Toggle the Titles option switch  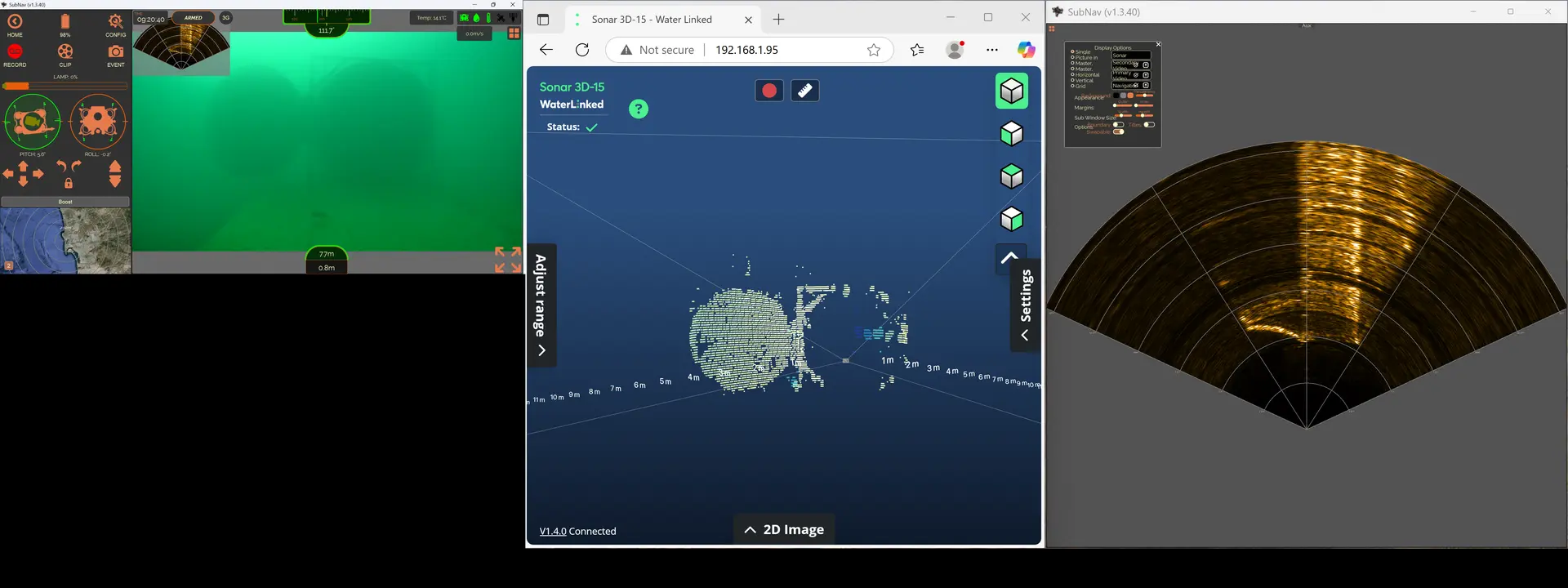coord(1148,125)
